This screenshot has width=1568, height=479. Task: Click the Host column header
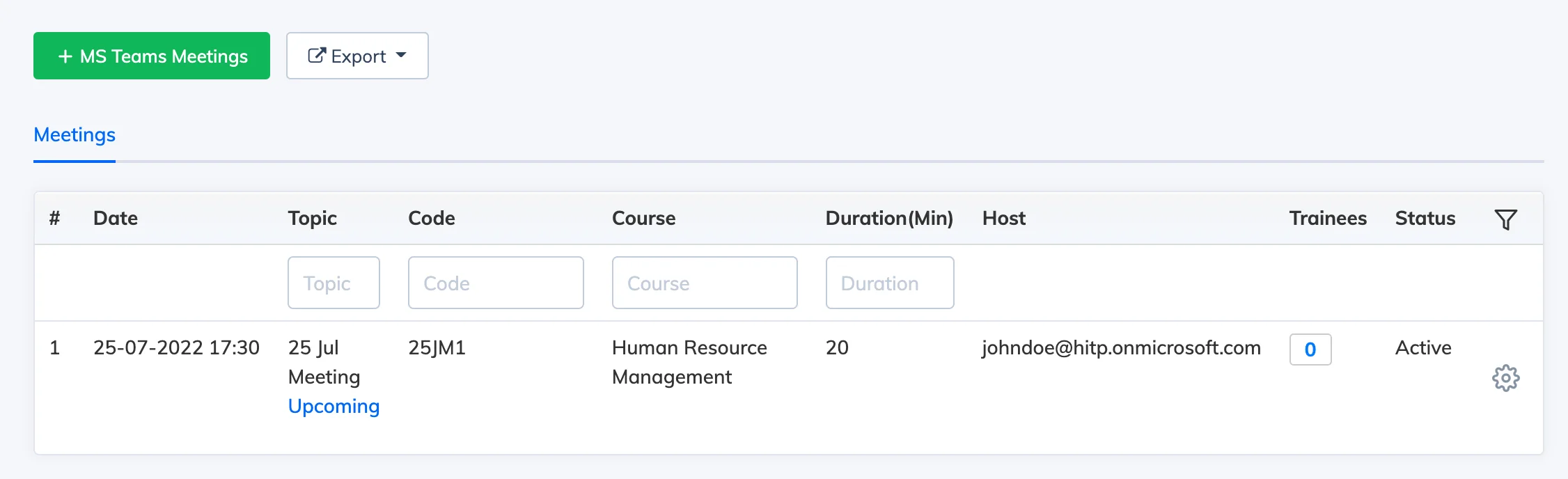[x=1004, y=218]
